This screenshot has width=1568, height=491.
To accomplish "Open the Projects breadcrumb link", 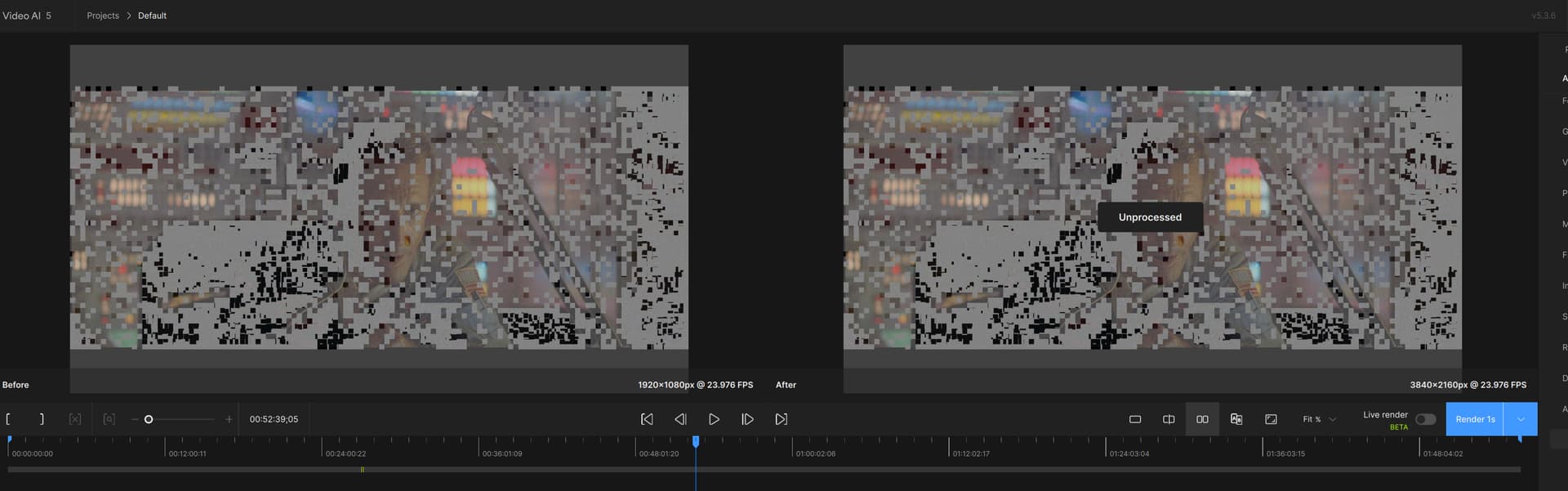I will tap(103, 16).
